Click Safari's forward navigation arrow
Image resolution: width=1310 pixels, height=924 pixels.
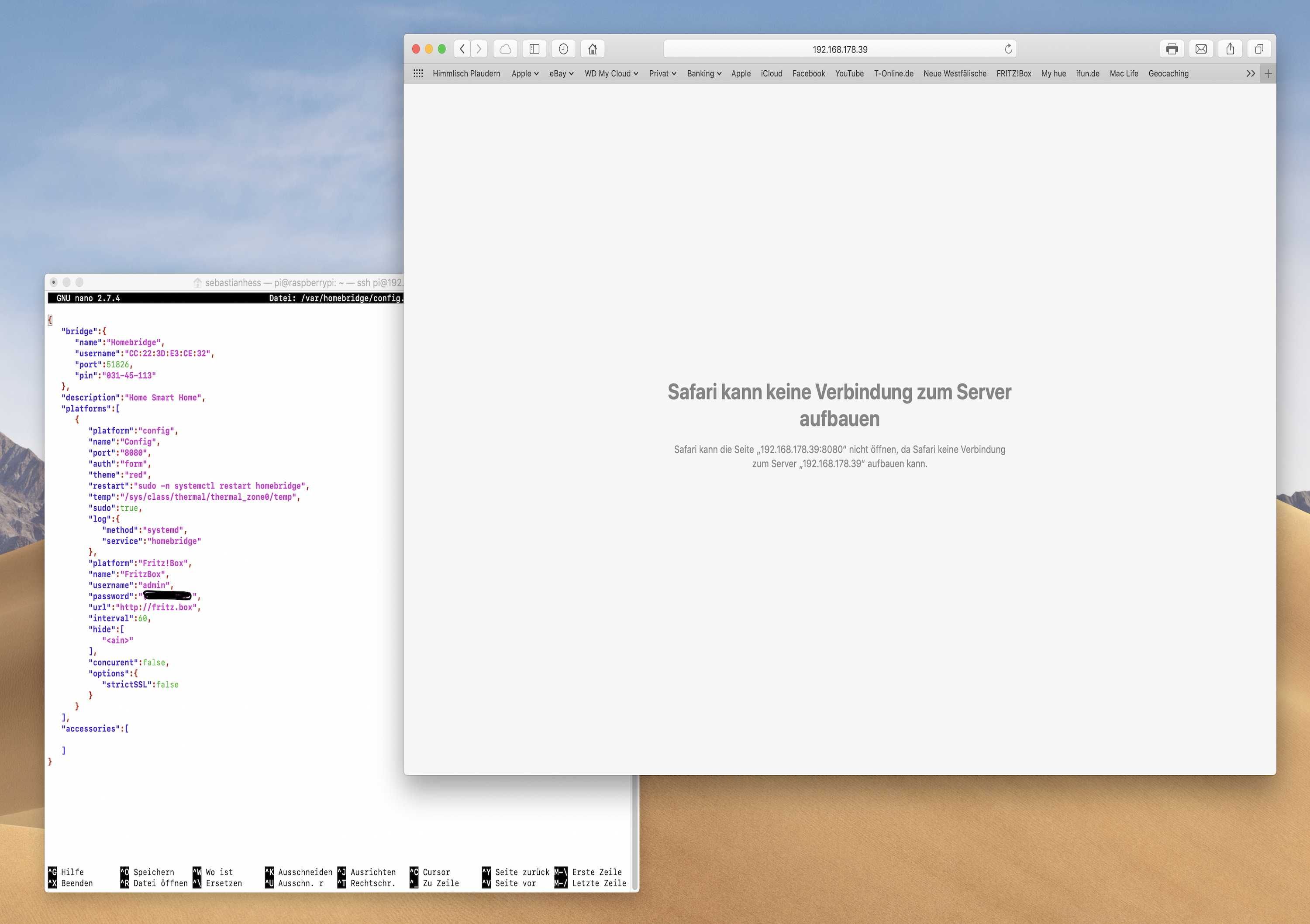point(479,49)
